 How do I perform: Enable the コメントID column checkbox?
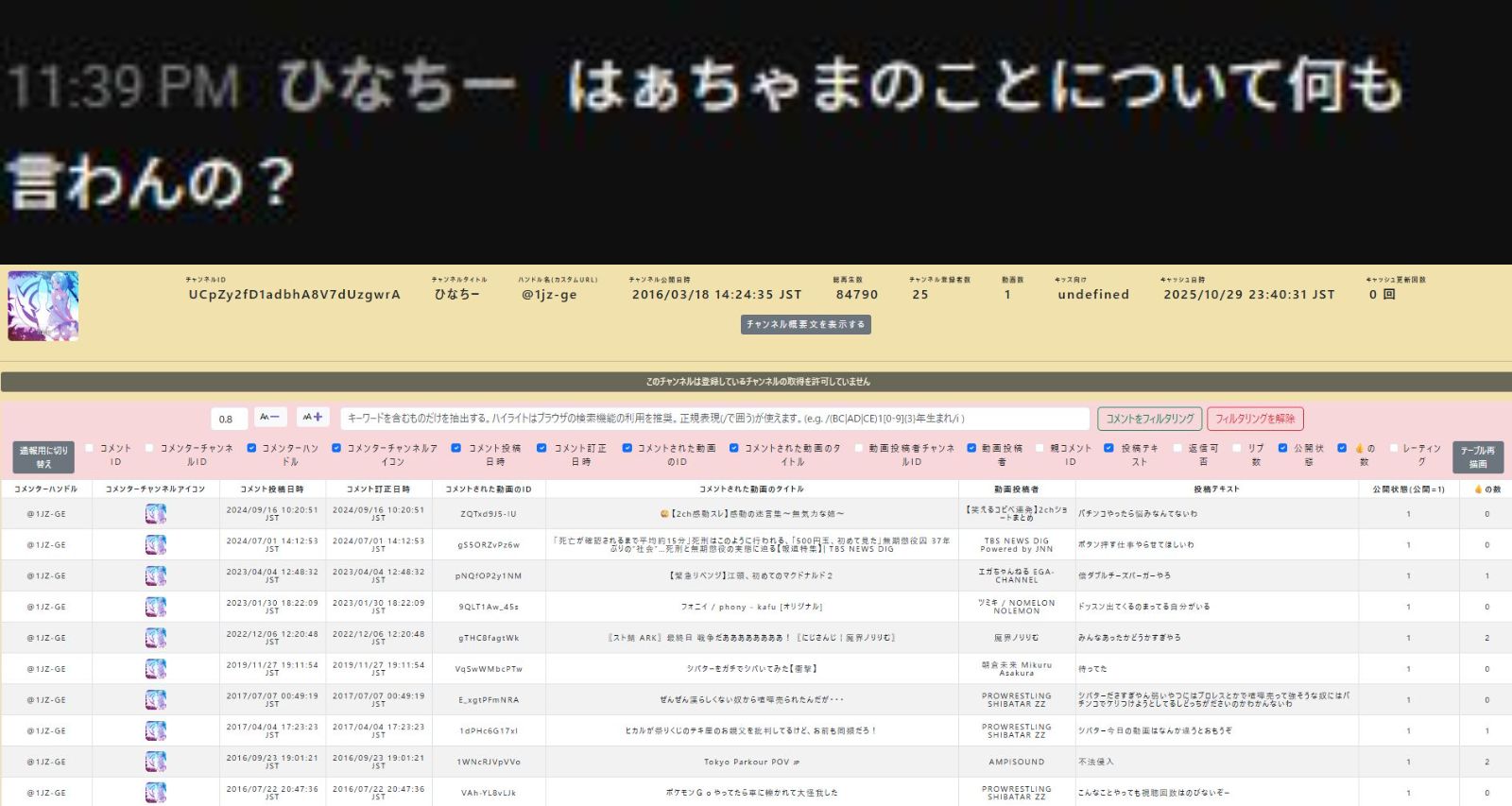tap(91, 448)
